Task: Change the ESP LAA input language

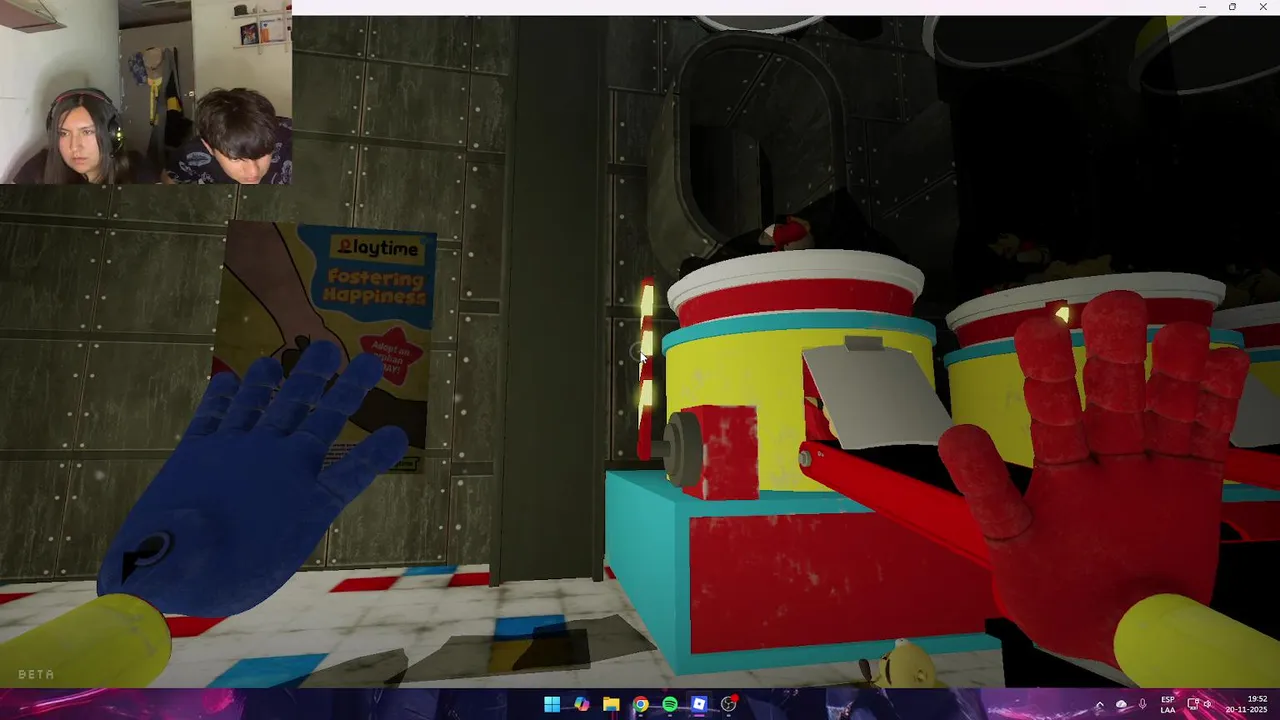Action: click(x=1168, y=704)
